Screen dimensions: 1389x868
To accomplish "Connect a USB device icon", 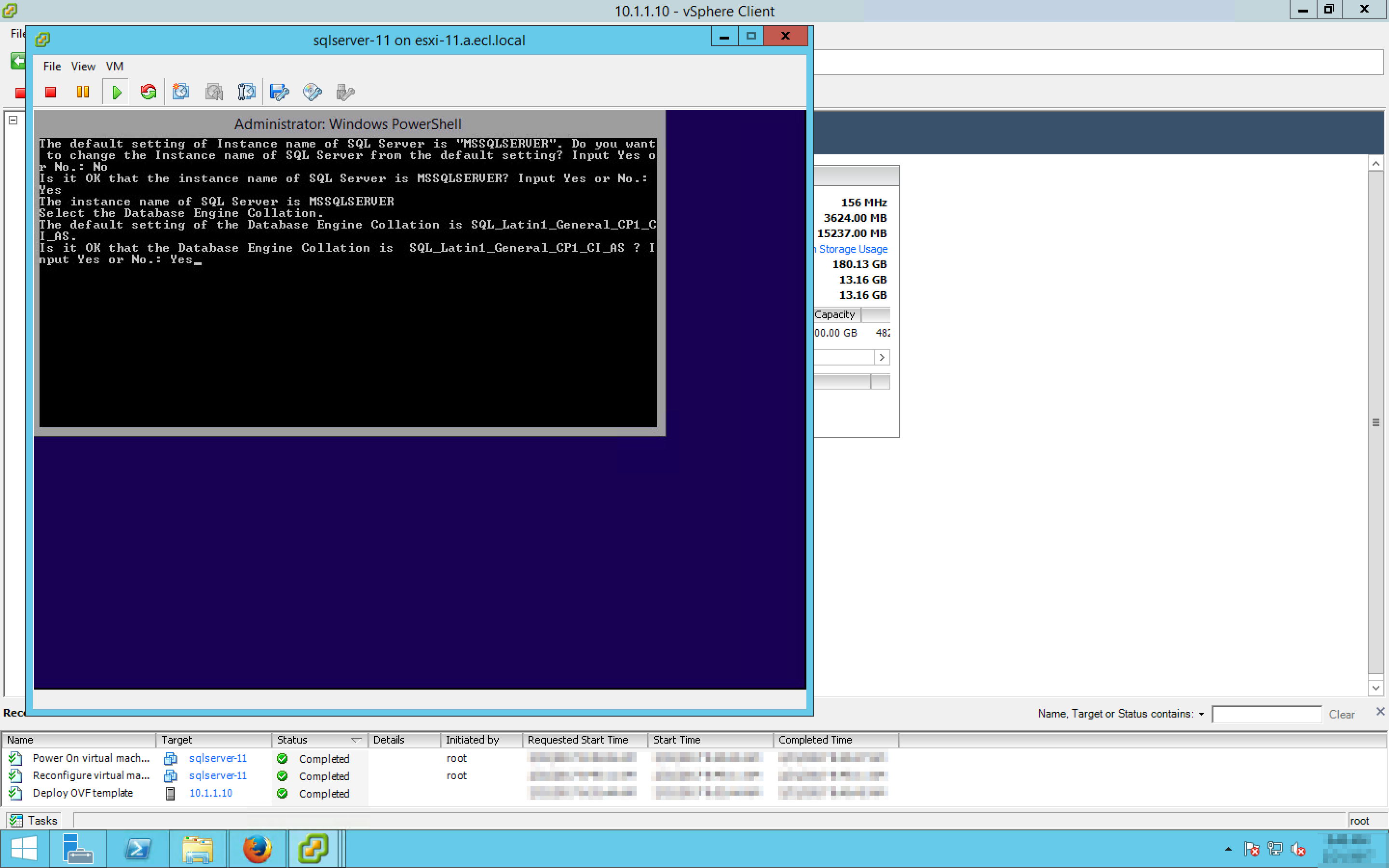I will click(x=345, y=92).
